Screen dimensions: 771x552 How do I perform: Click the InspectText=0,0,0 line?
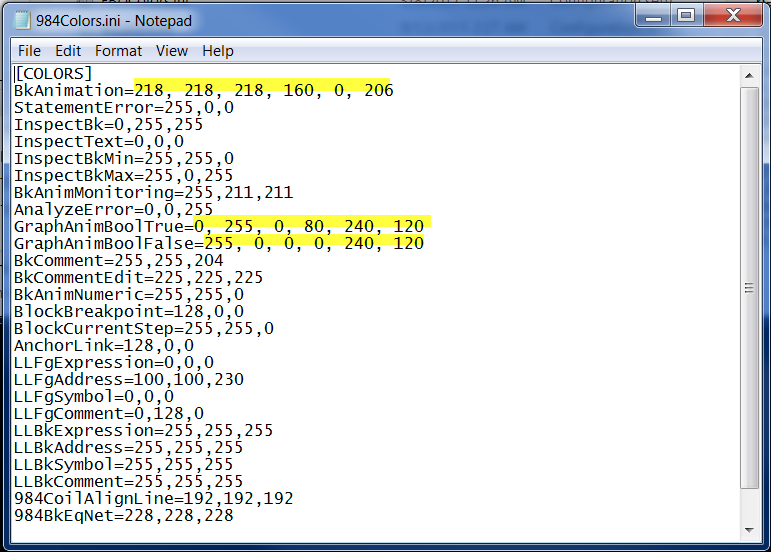coord(99,142)
